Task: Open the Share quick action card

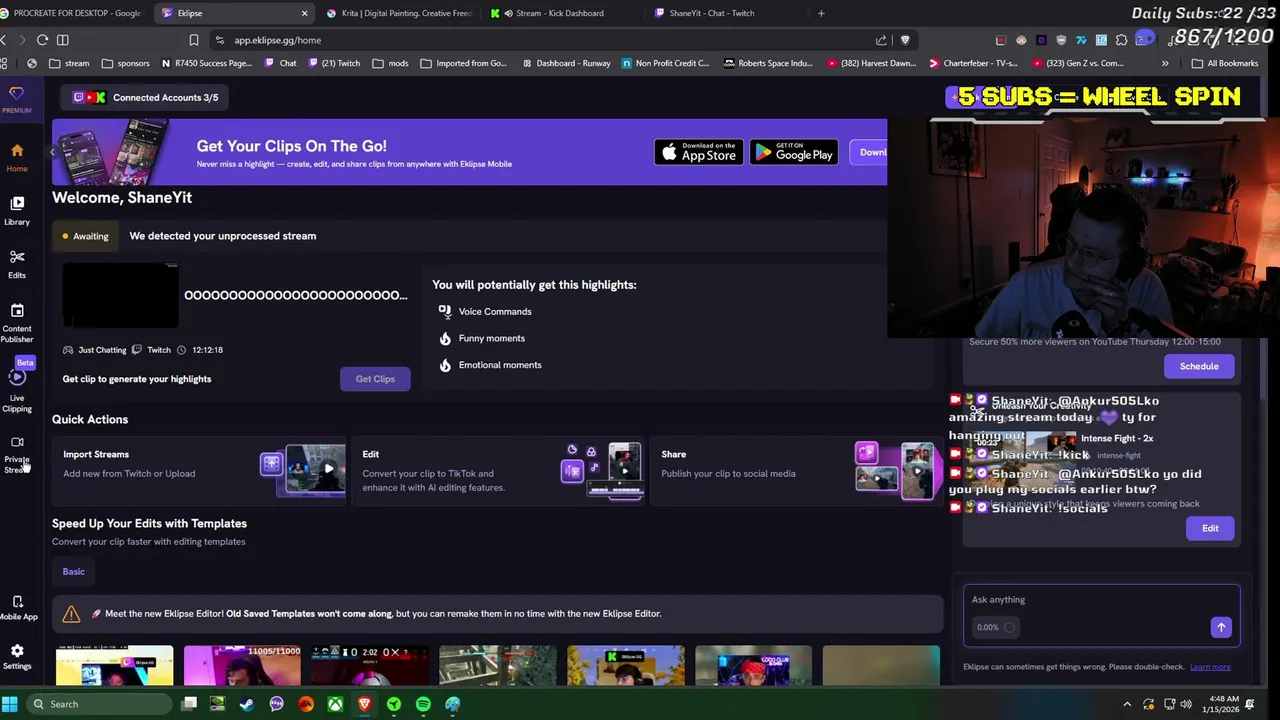Action: point(797,470)
